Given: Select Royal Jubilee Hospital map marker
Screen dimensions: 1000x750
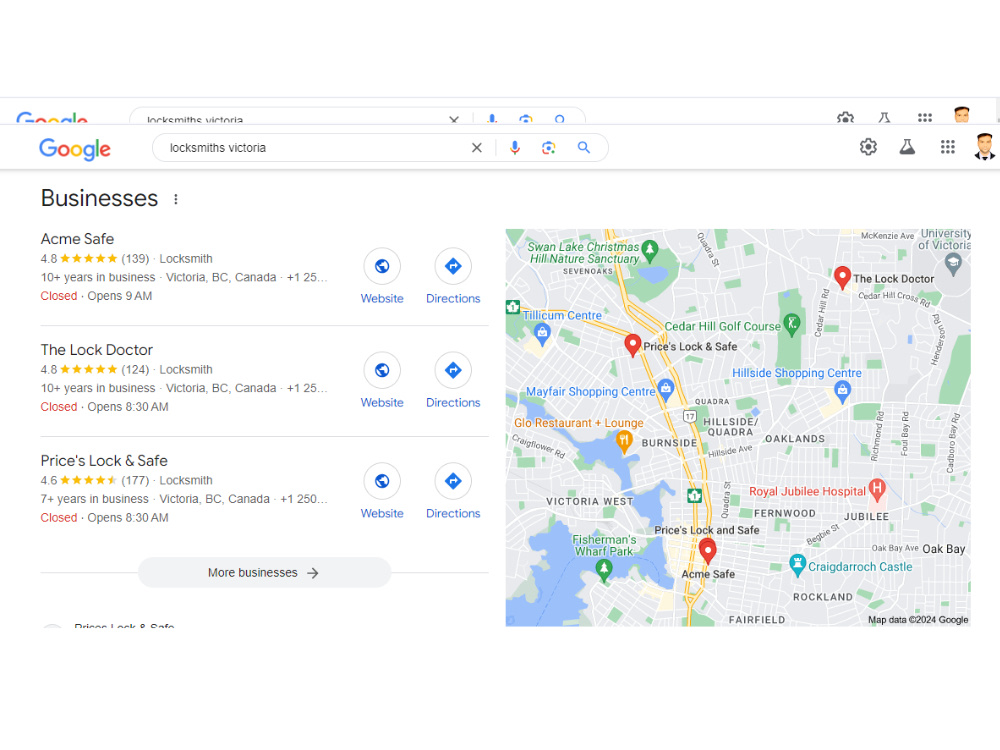Looking at the screenshot, I should point(878,489).
